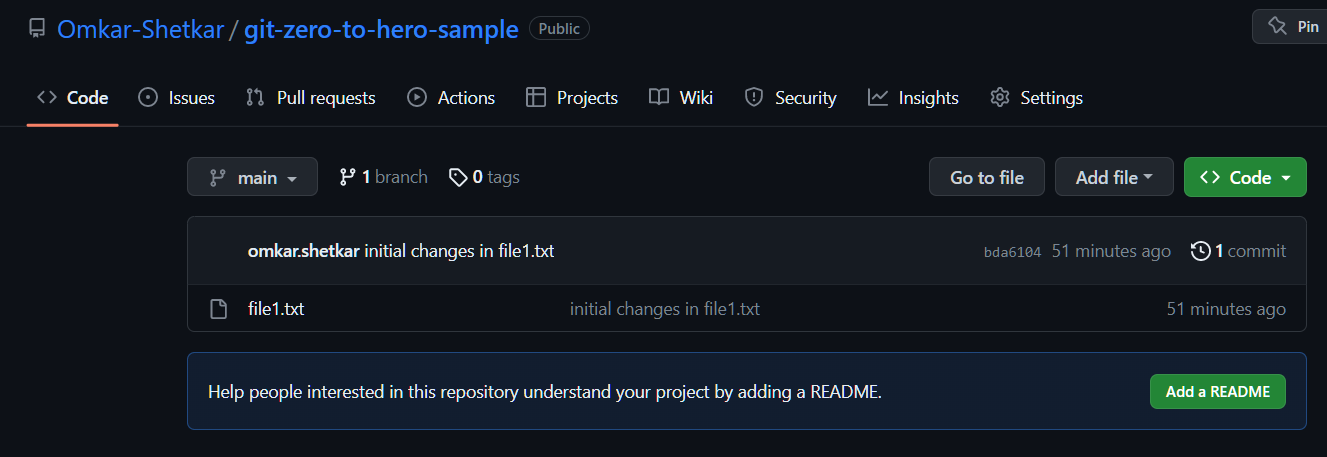Viewport: 1327px width, 457px height.
Task: Click the repository book icon beside owner name
Action: click(37, 28)
